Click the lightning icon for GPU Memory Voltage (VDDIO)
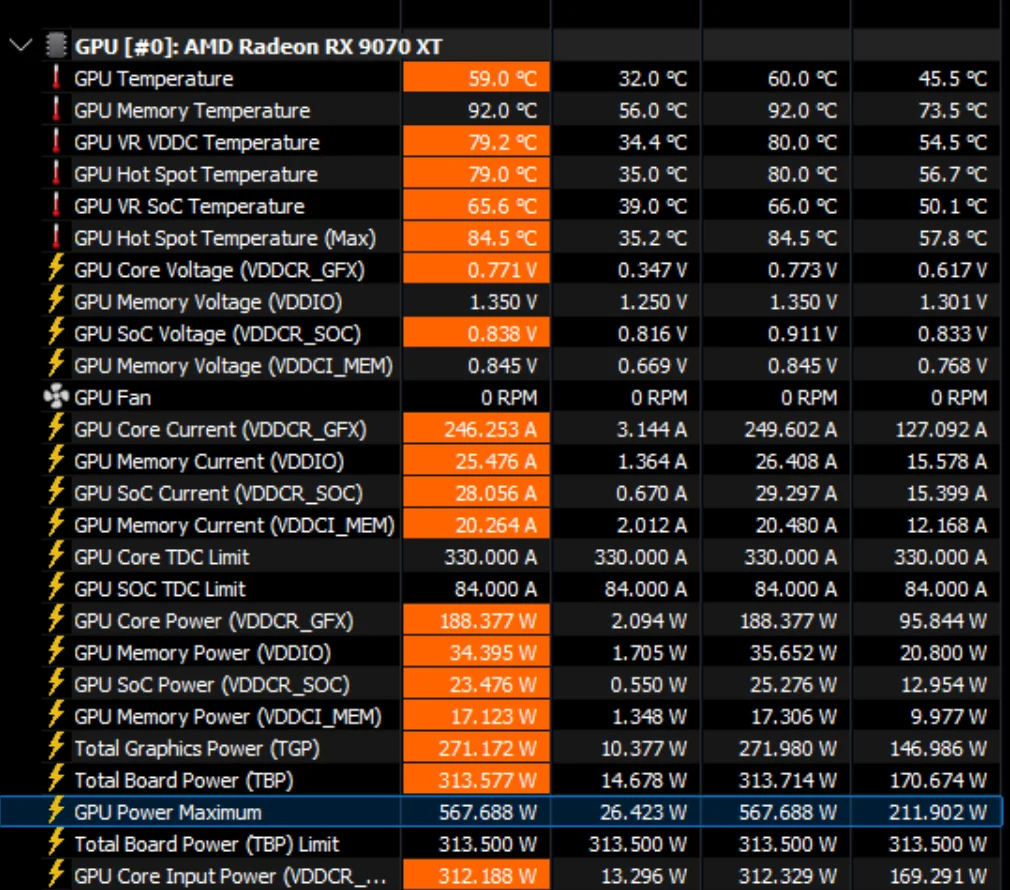 point(56,301)
